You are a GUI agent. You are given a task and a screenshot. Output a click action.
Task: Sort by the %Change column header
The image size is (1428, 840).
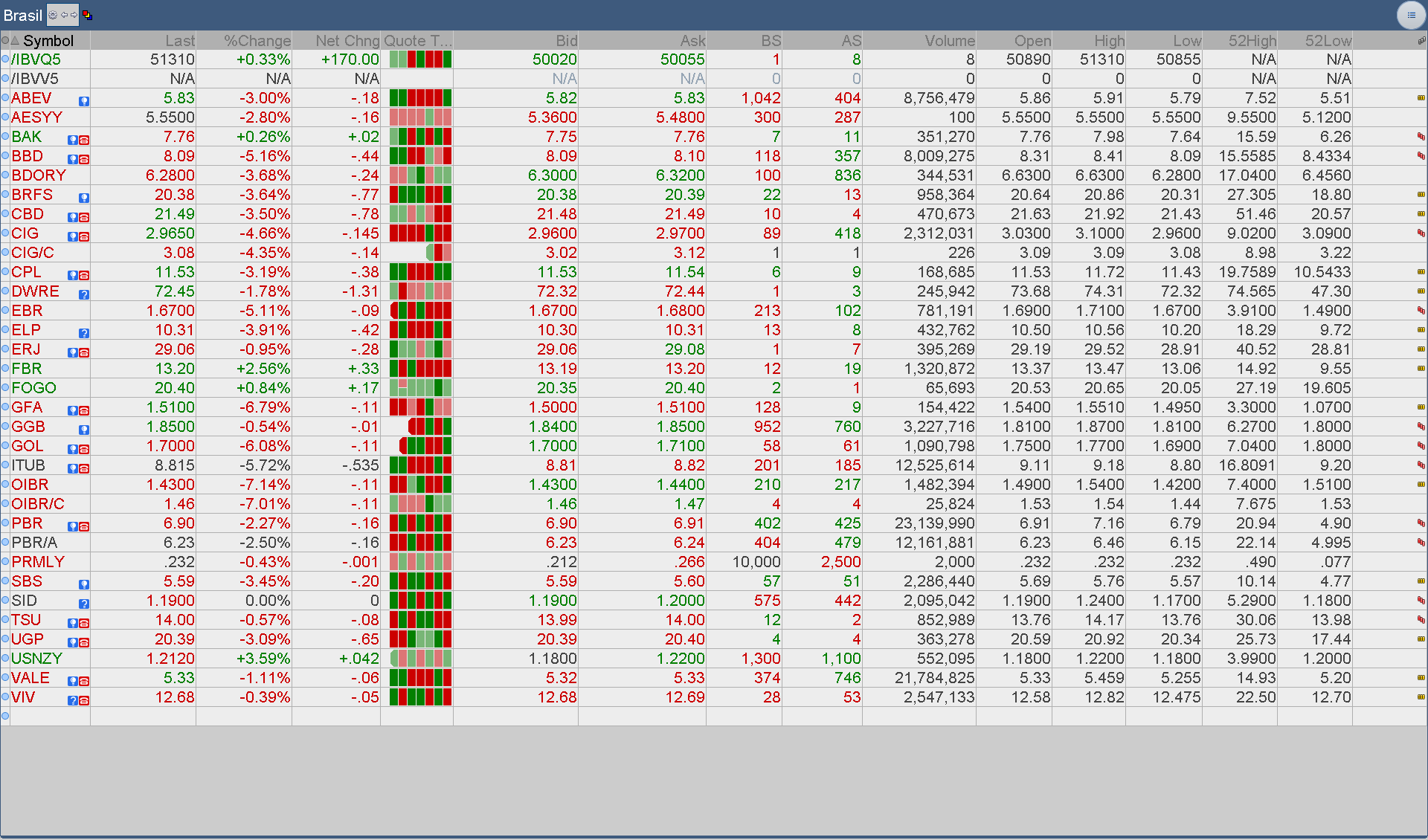point(257,41)
